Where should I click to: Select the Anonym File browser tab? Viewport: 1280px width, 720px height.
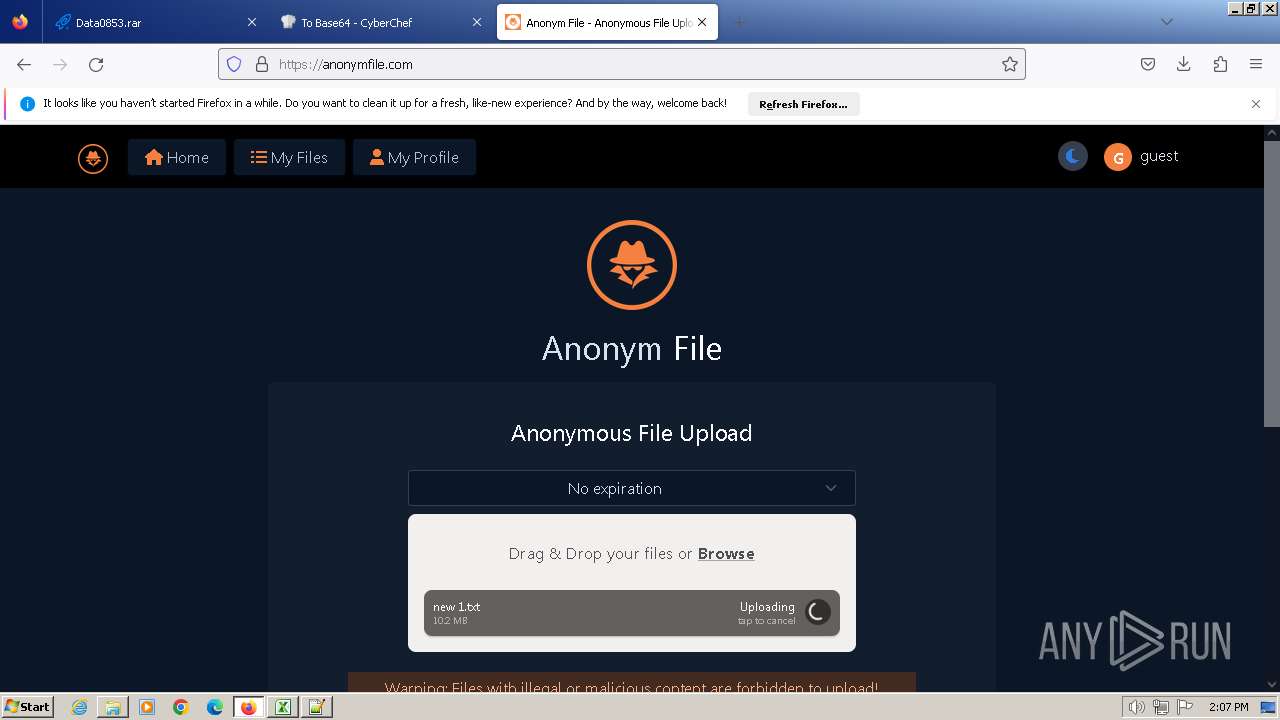pyautogui.click(x=607, y=22)
